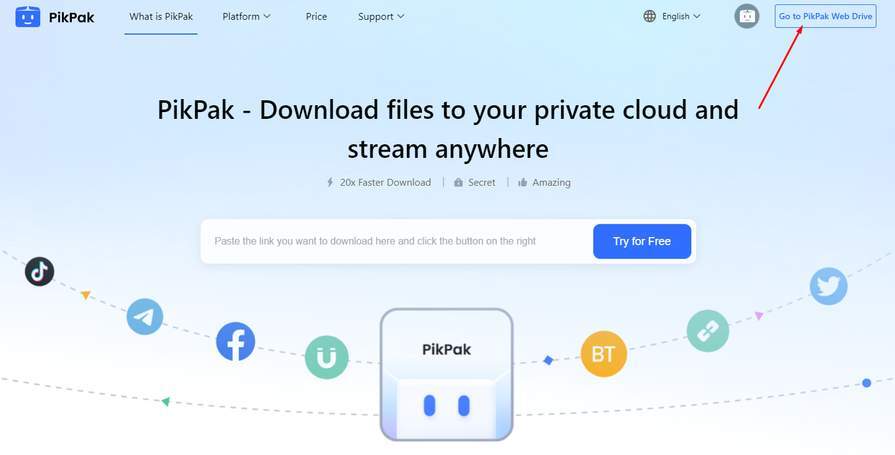Image resolution: width=895 pixels, height=455 pixels.
Task: Click the lightning bolt icon
Action: 330,183
